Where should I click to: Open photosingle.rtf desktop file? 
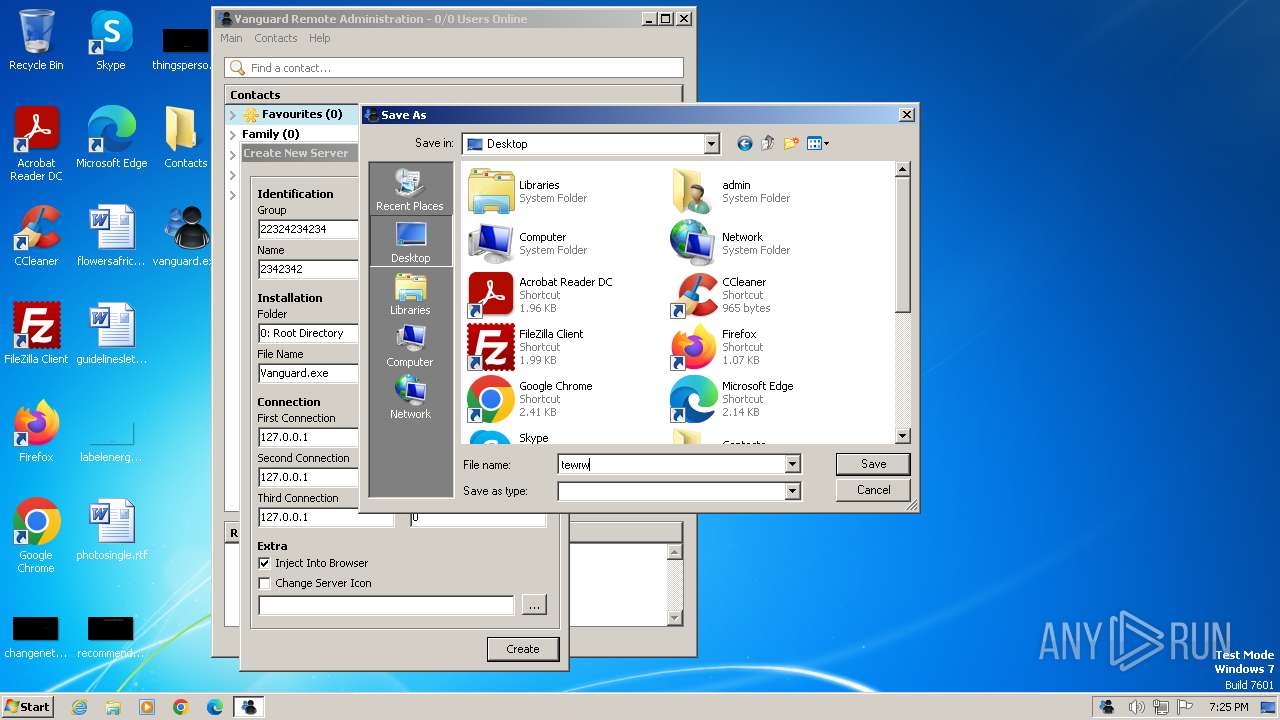coord(111,530)
